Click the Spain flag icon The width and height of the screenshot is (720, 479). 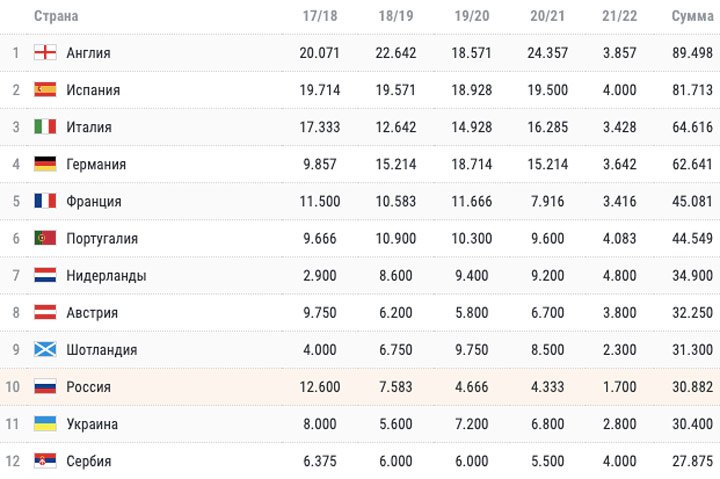tap(45, 90)
